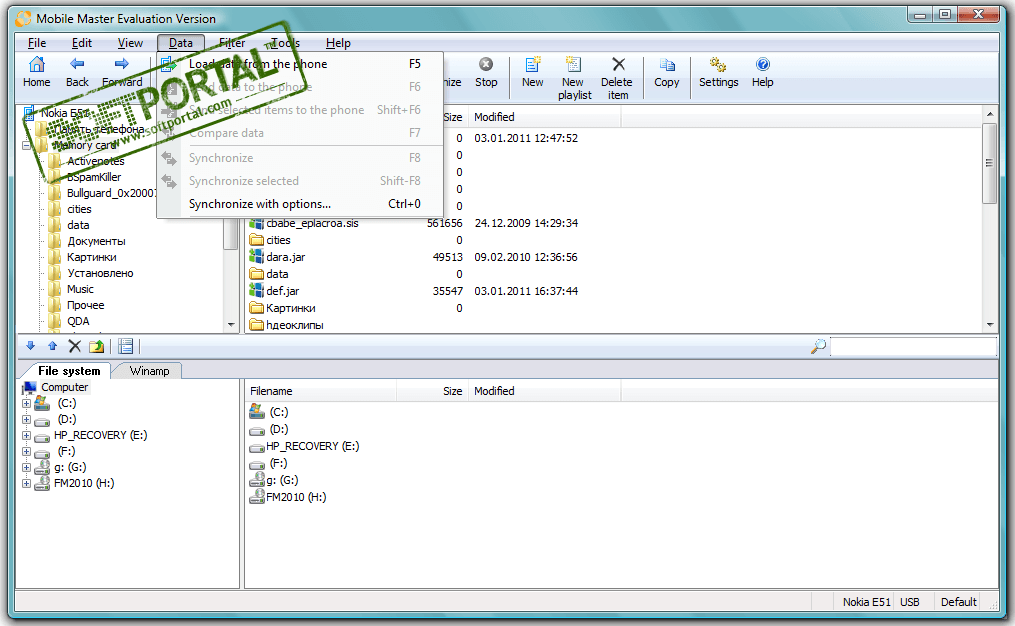Select the cities folder in file list
This screenshot has height=626, width=1015.
pos(278,240)
